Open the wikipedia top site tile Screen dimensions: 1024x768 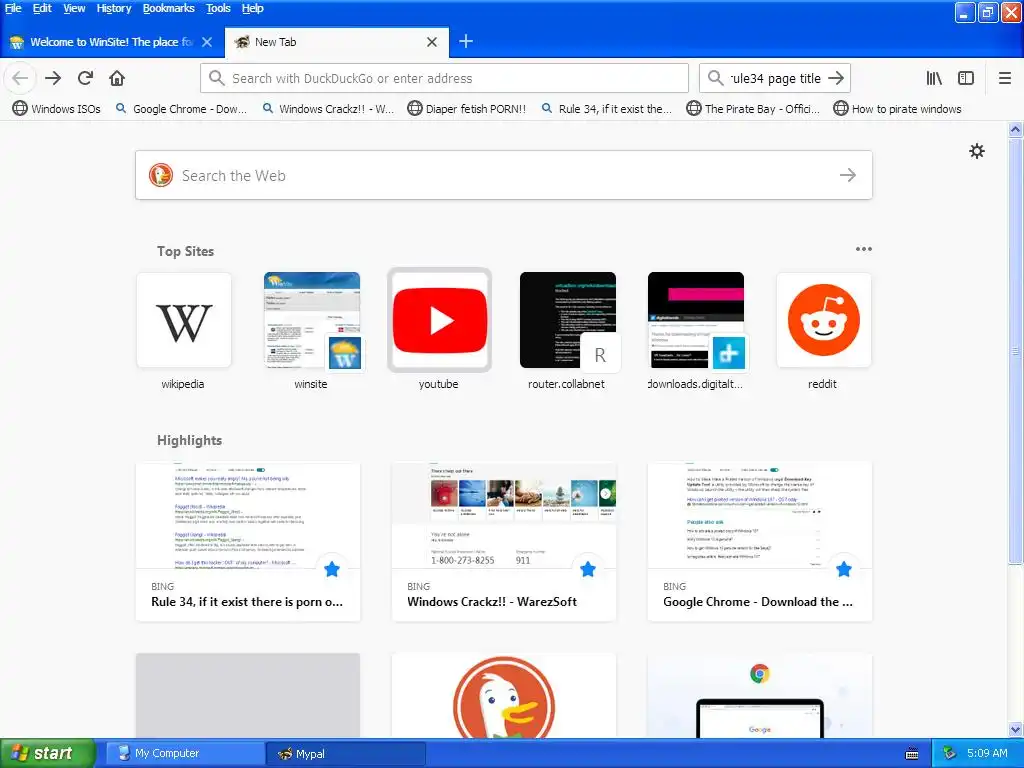pos(184,320)
